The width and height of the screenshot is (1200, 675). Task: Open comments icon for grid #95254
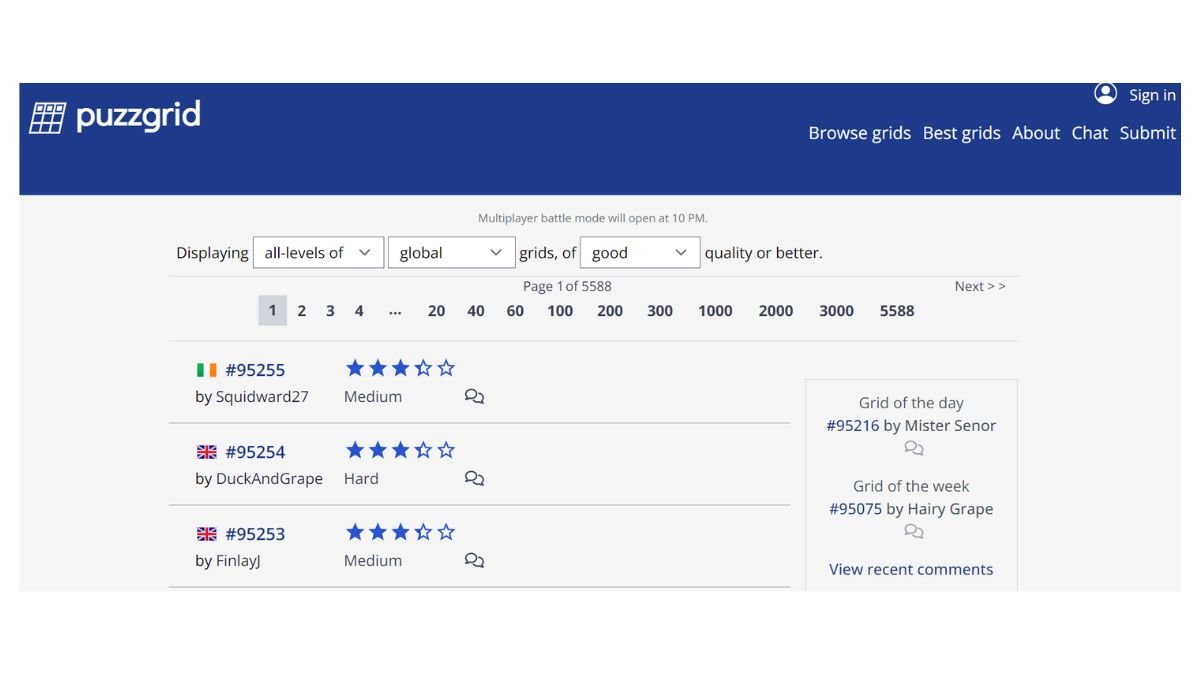(x=474, y=479)
